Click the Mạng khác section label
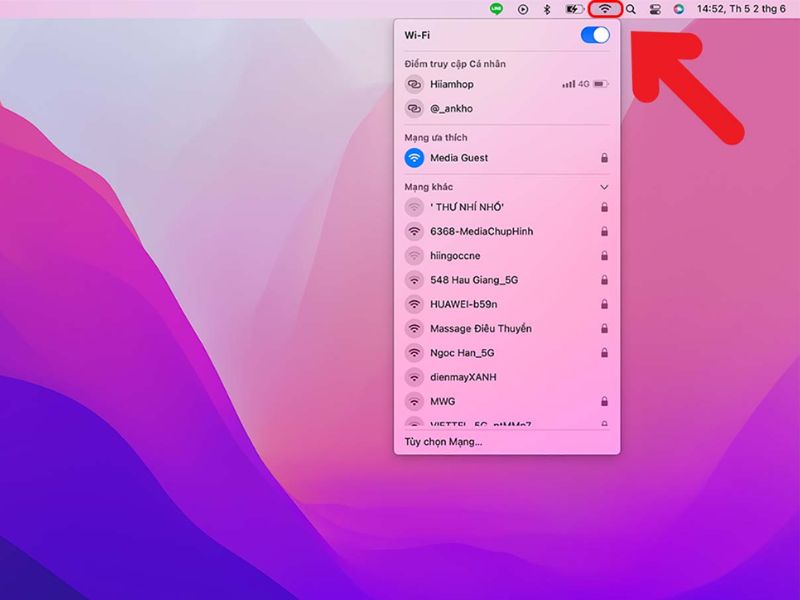 click(429, 187)
